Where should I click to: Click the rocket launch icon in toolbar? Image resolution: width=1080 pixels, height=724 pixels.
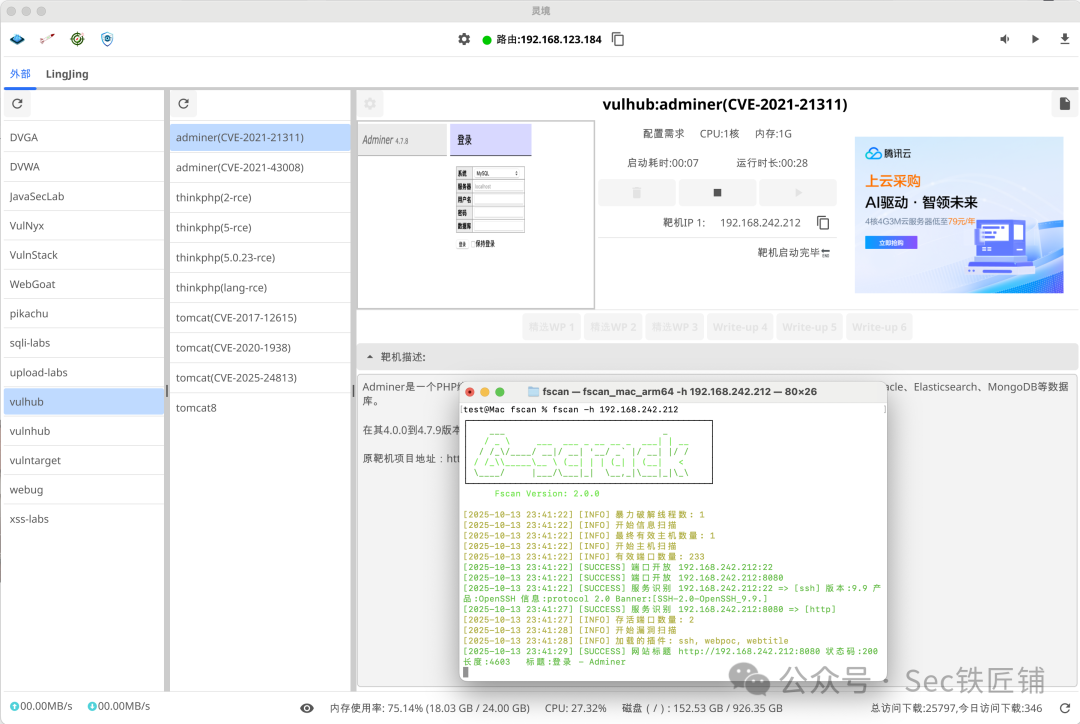46,38
